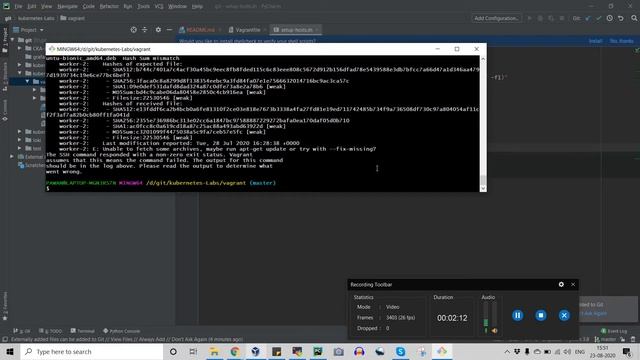Click the disabled Run icon in toolbar

pos(529,18)
